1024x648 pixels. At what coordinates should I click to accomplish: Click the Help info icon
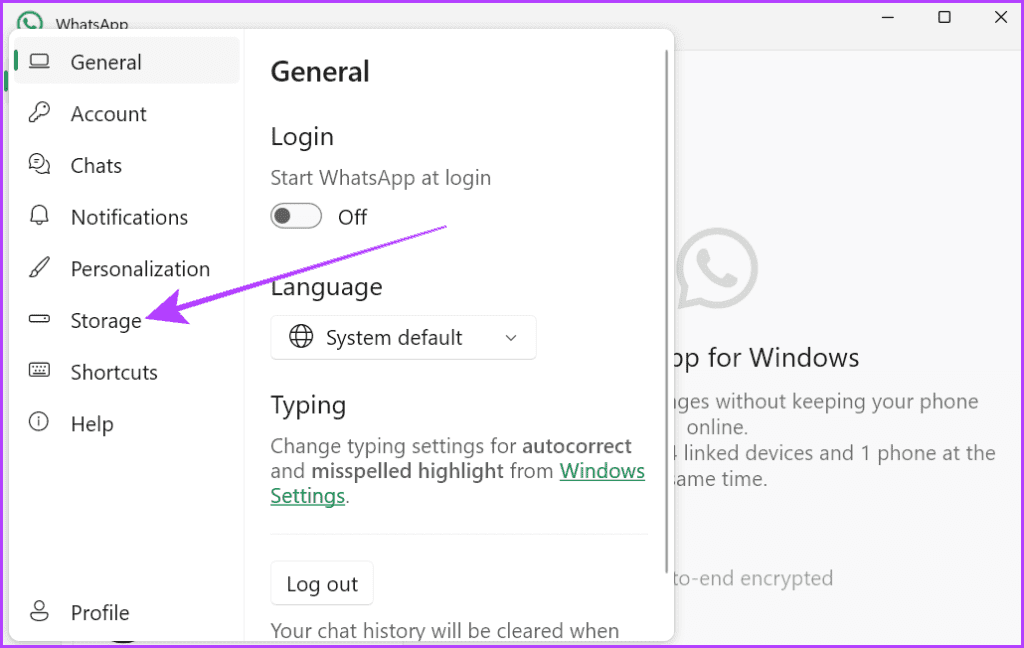pyautogui.click(x=40, y=423)
